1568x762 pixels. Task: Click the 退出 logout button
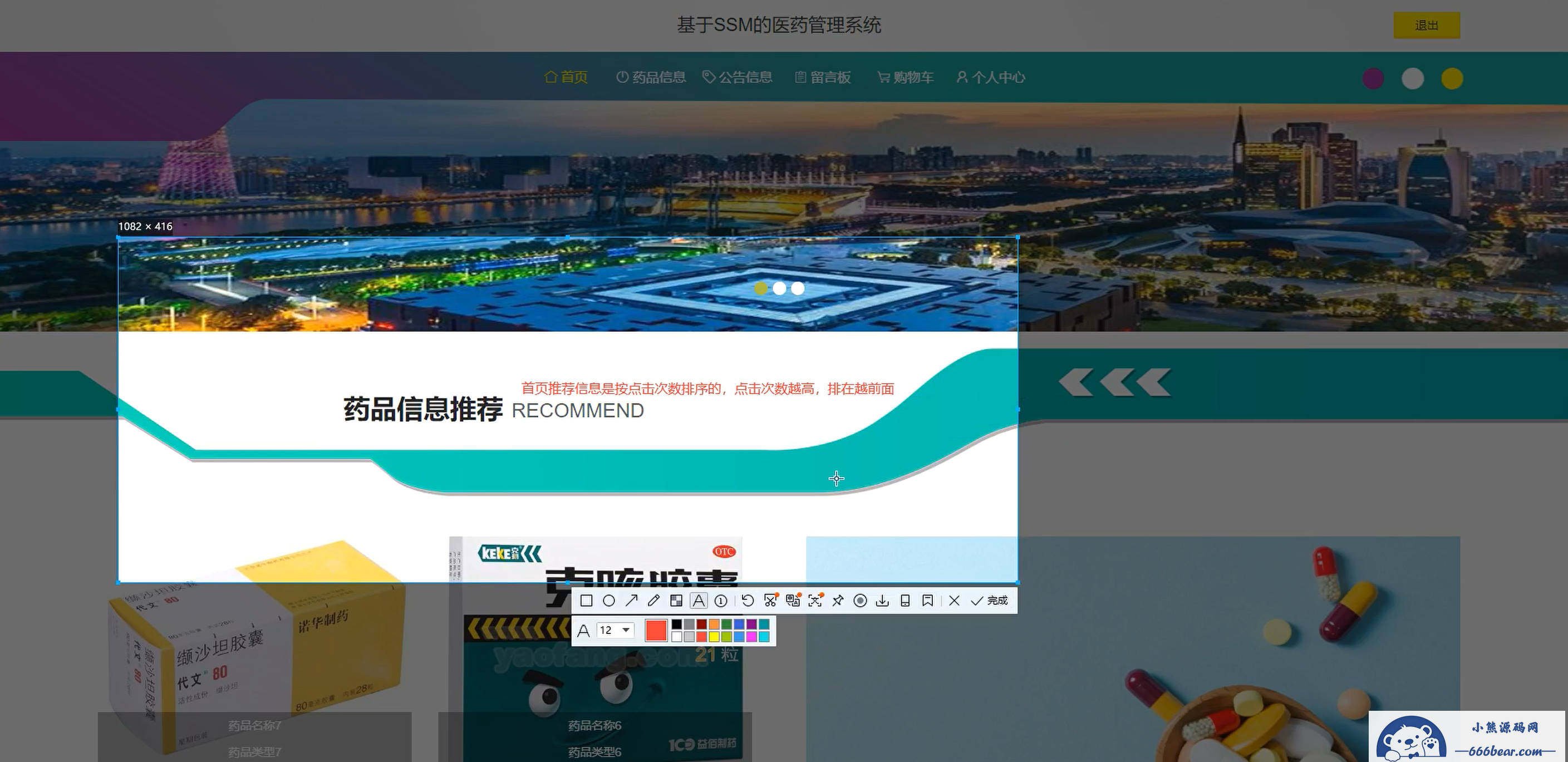[x=1426, y=26]
